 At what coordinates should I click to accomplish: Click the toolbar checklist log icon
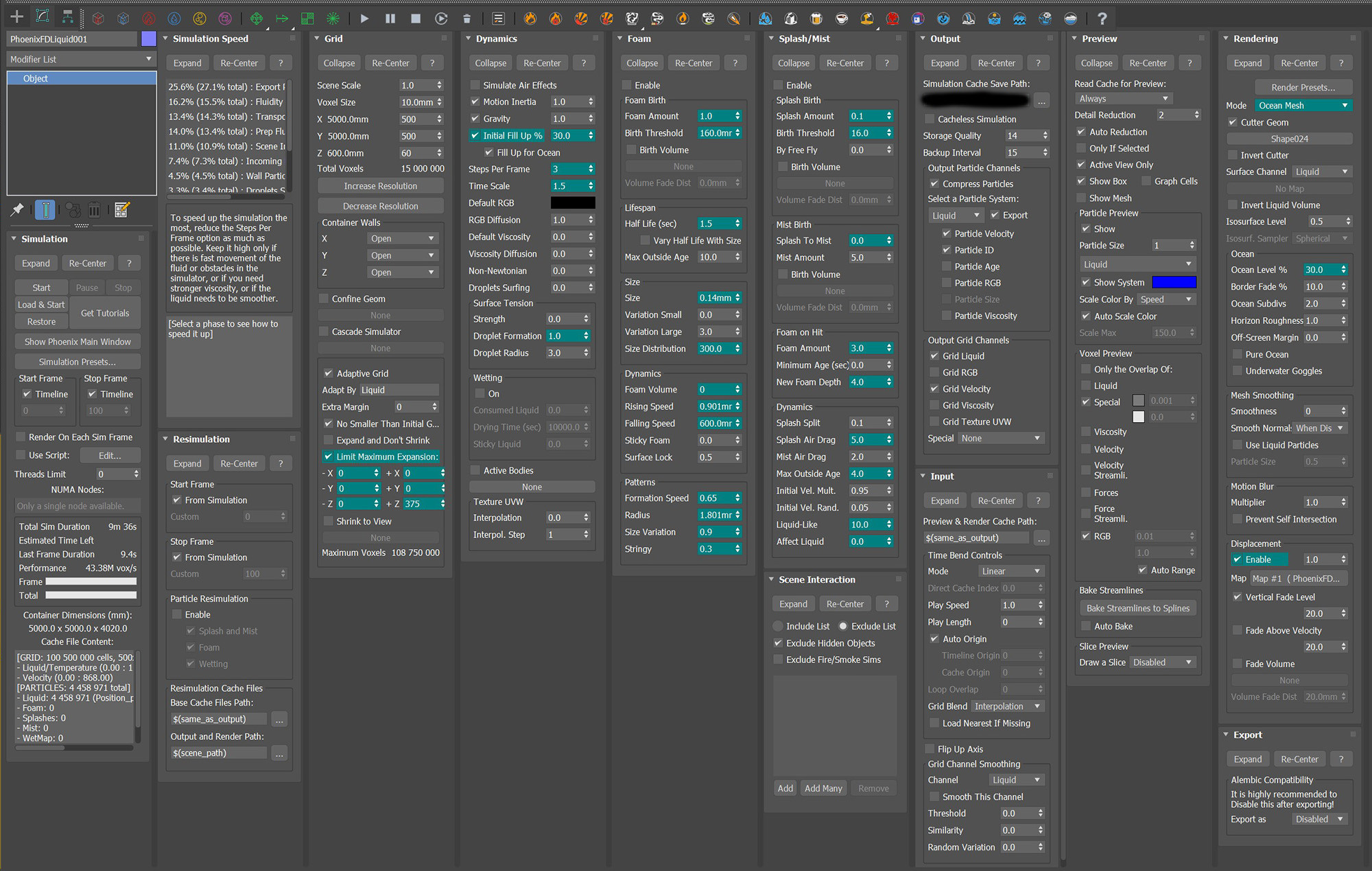(499, 19)
